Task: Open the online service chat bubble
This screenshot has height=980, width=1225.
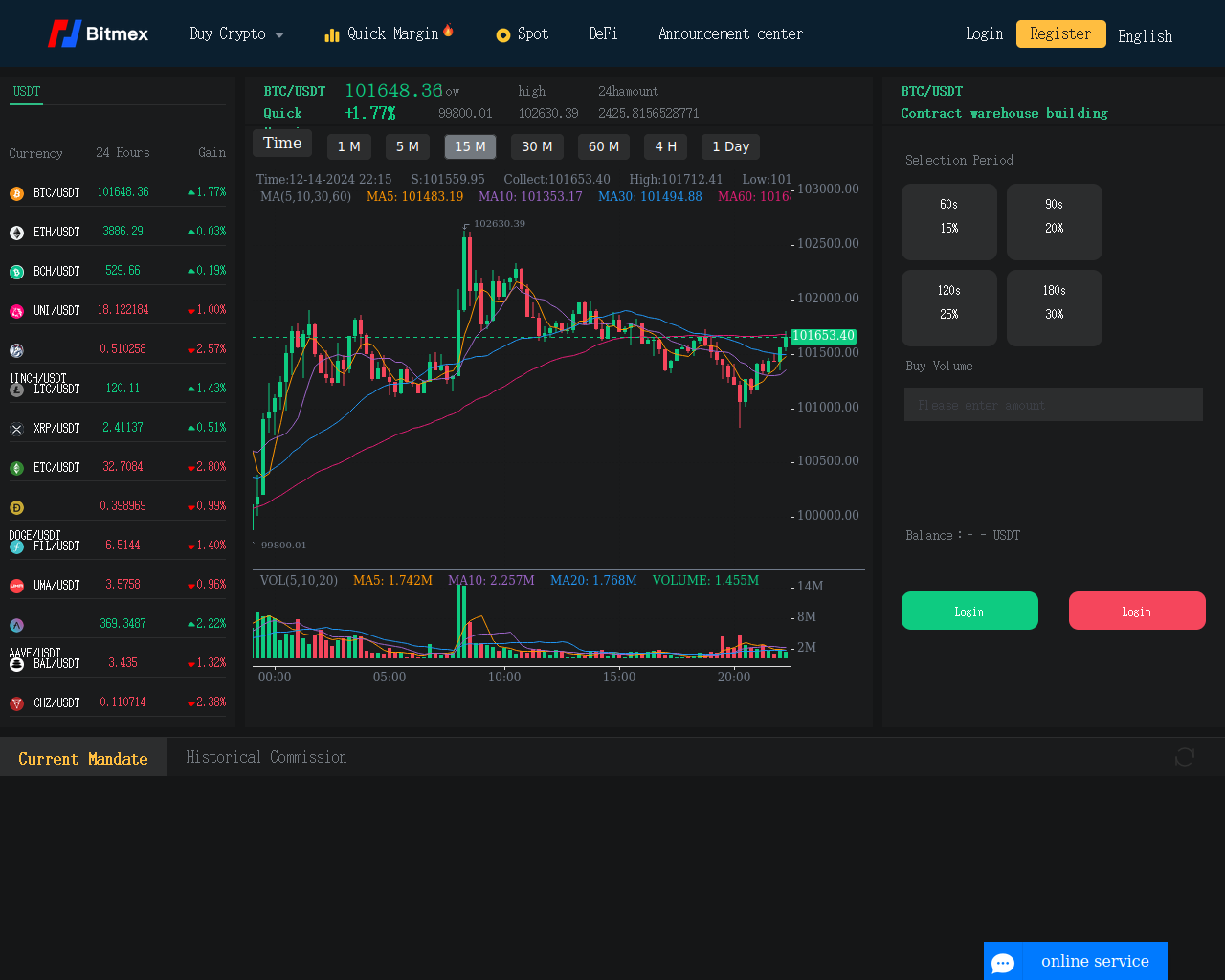Action: [1003, 962]
